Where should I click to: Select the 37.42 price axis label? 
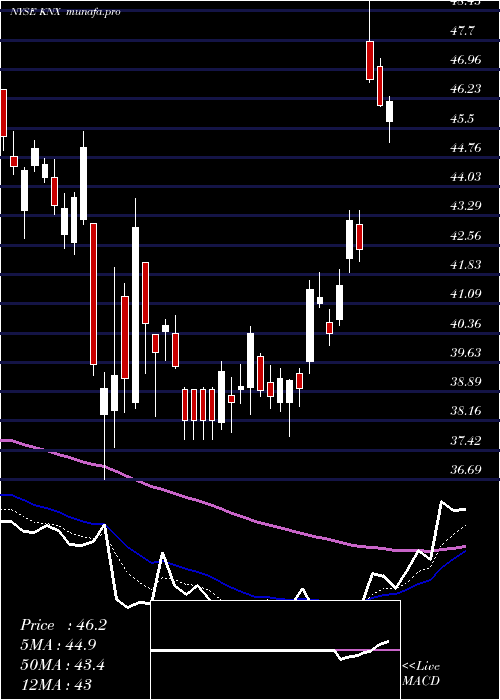tap(467, 441)
